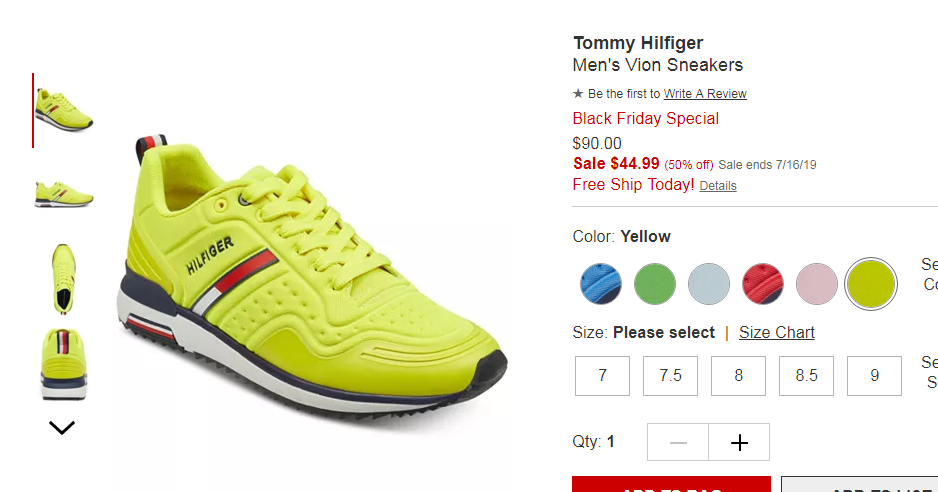Open the Size Chart link

point(776,332)
